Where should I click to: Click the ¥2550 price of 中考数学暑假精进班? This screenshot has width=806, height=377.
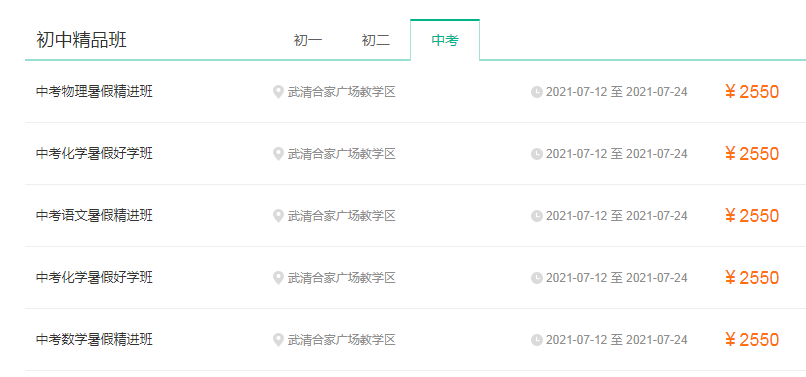(752, 340)
